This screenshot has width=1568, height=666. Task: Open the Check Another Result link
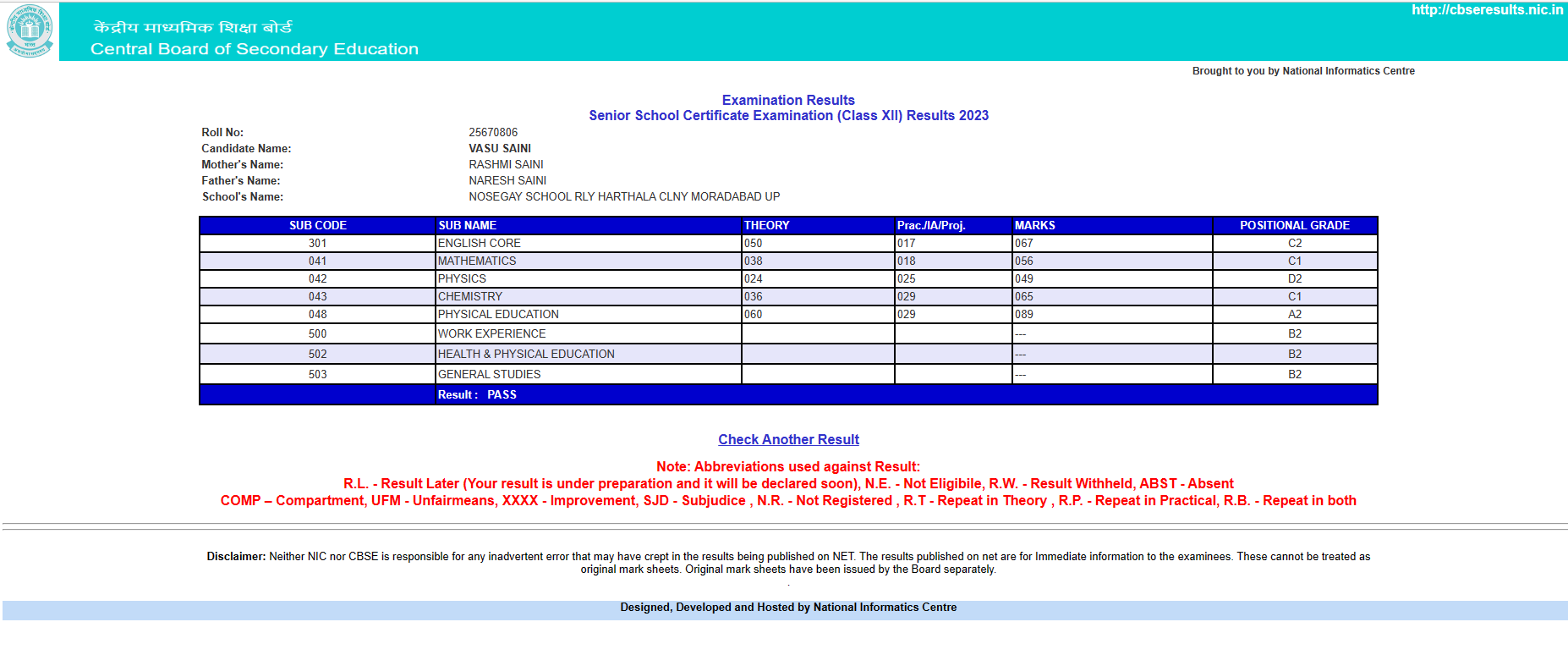(x=788, y=439)
